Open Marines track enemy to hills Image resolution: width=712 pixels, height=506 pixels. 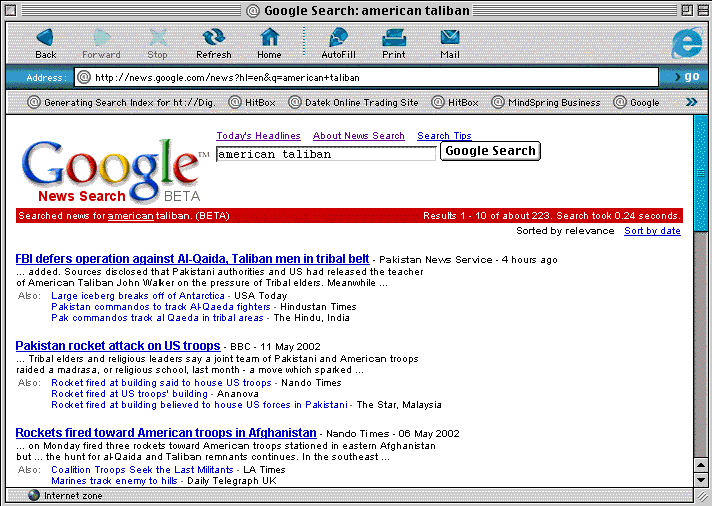pos(114,481)
